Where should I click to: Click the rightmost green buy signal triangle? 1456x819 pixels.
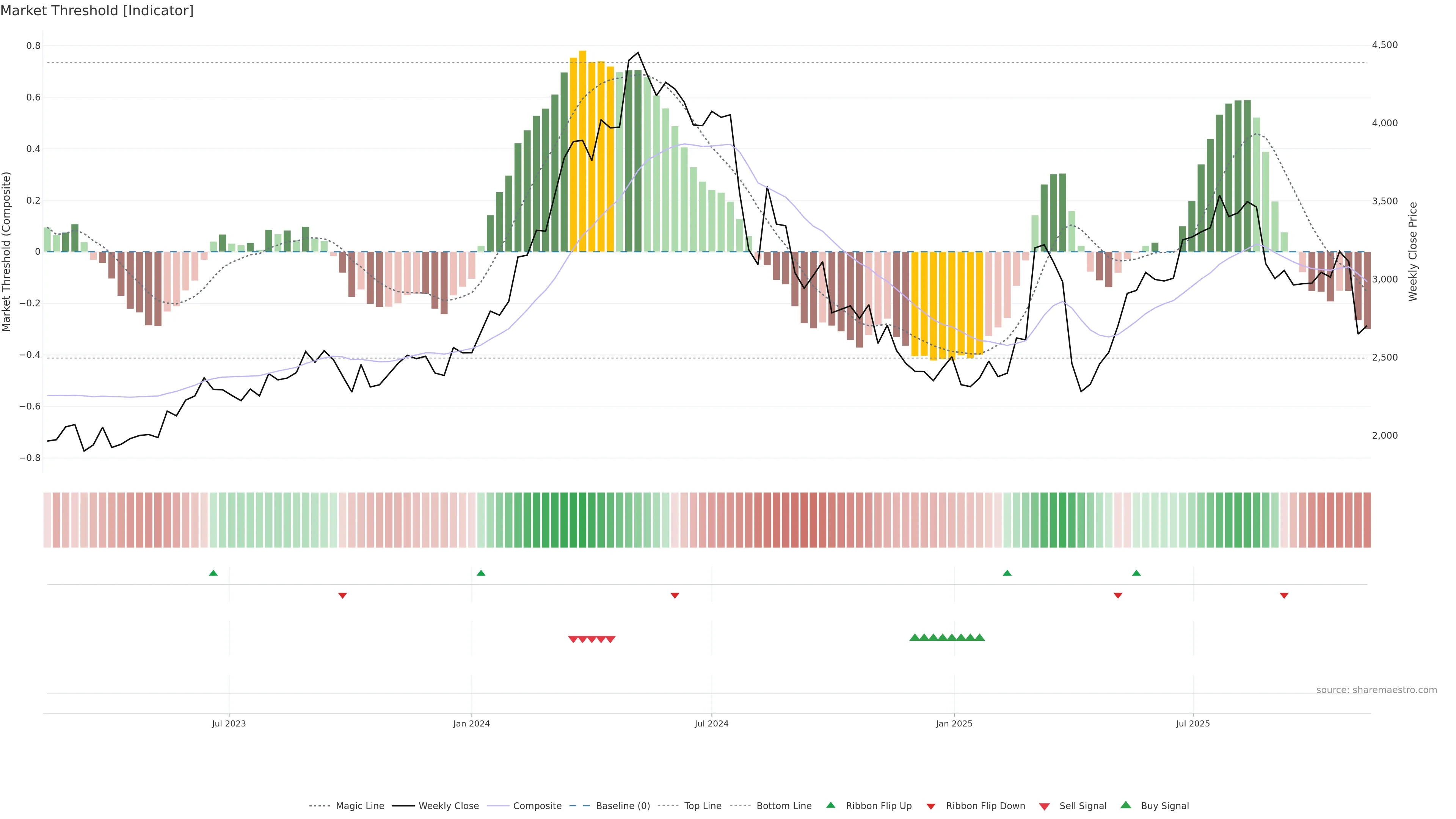(979, 637)
